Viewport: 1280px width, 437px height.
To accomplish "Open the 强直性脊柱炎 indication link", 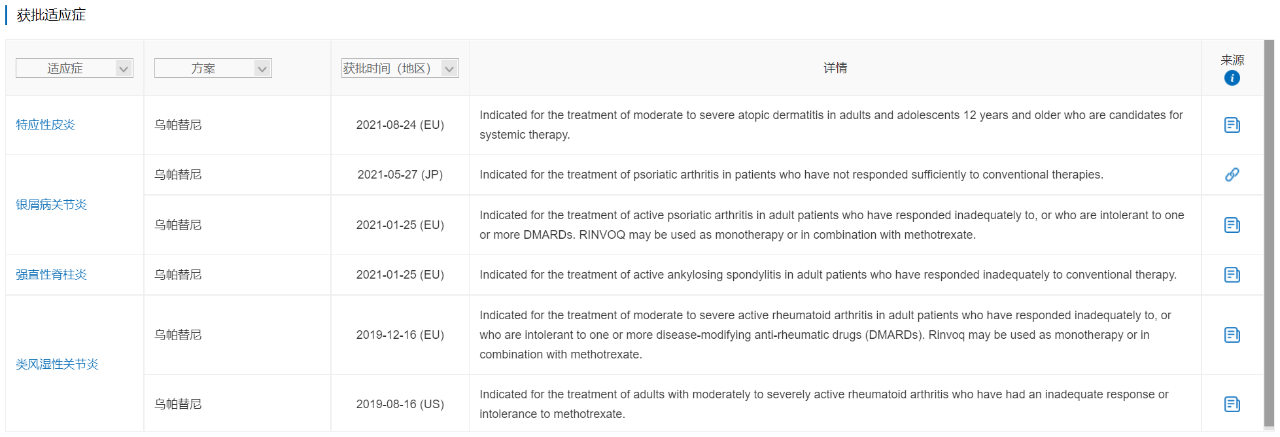I will pyautogui.click(x=51, y=274).
